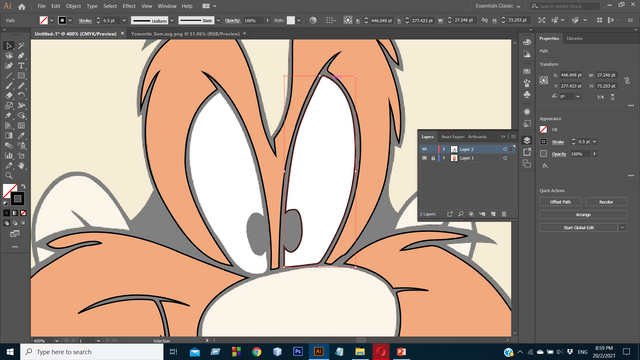This screenshot has height=360, width=640.
Task: Open rotation angle dropdown in Transform
Action: (x=578, y=96)
